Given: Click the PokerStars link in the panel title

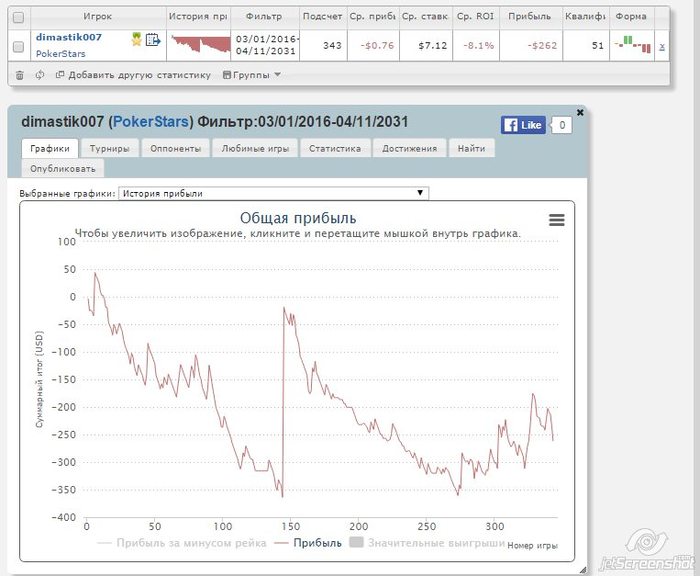Looking at the screenshot, I should 150,122.
